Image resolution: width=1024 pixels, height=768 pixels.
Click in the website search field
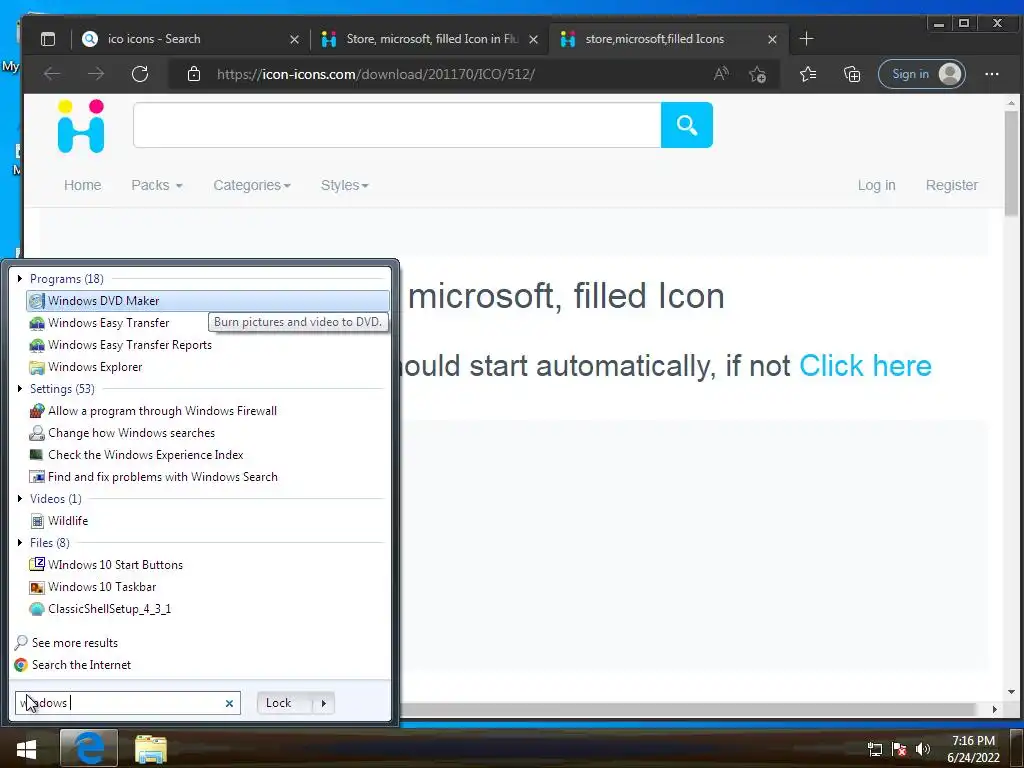tap(397, 125)
